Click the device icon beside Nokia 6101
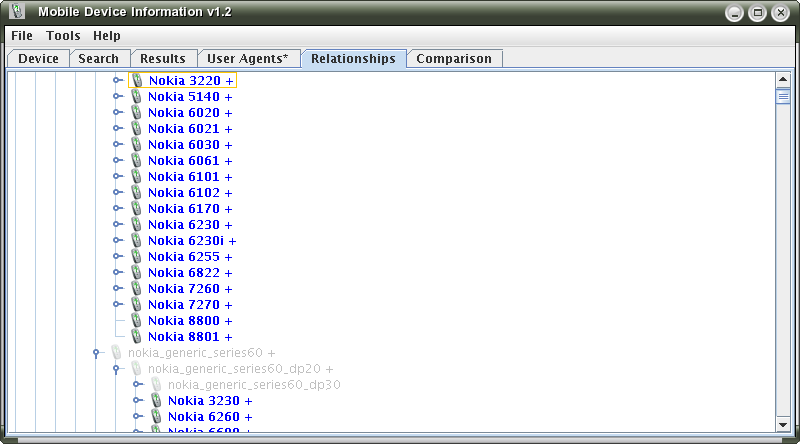The height and width of the screenshot is (444, 800). tap(137, 177)
